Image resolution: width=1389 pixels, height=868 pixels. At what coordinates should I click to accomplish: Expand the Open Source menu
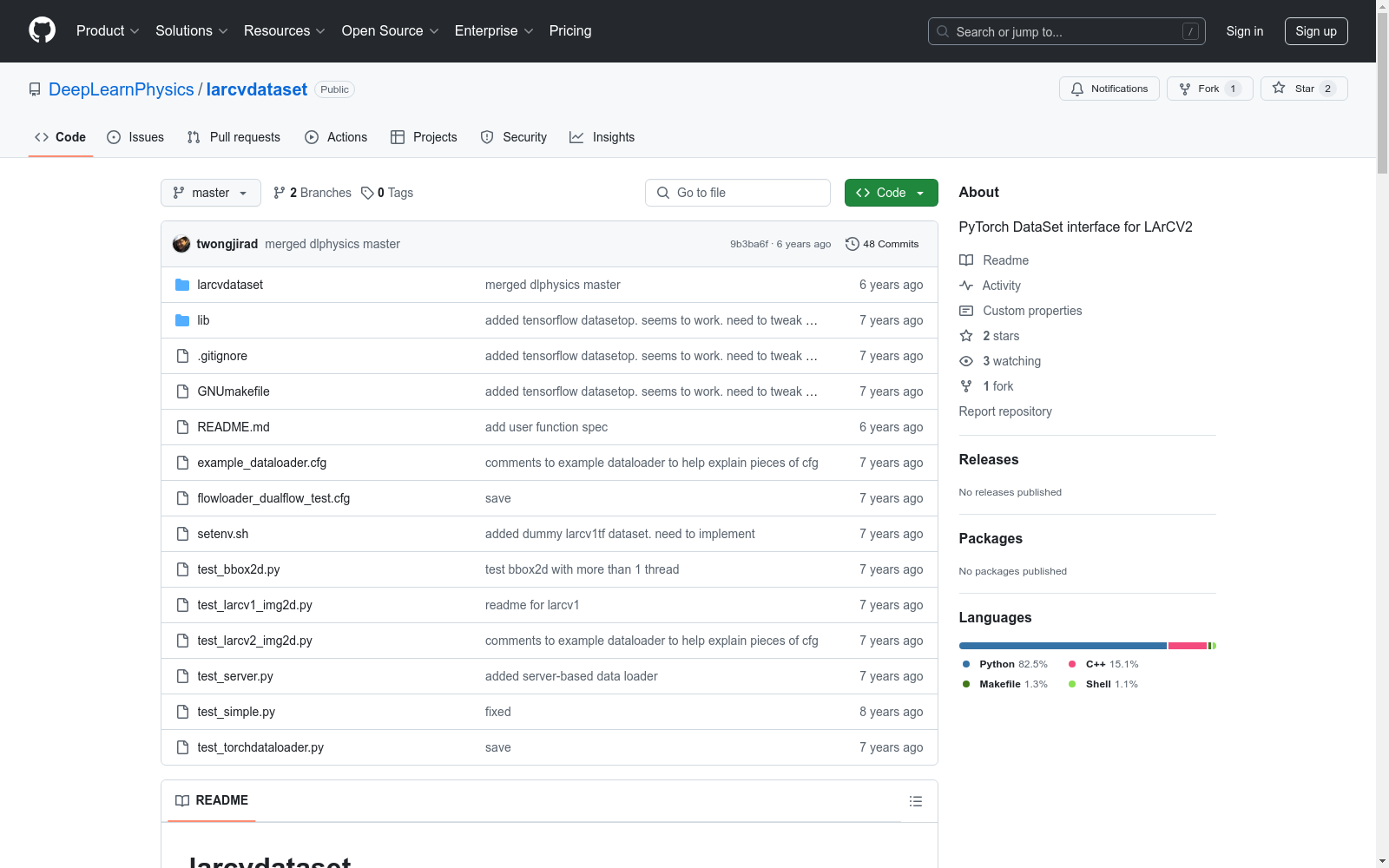[x=391, y=31]
